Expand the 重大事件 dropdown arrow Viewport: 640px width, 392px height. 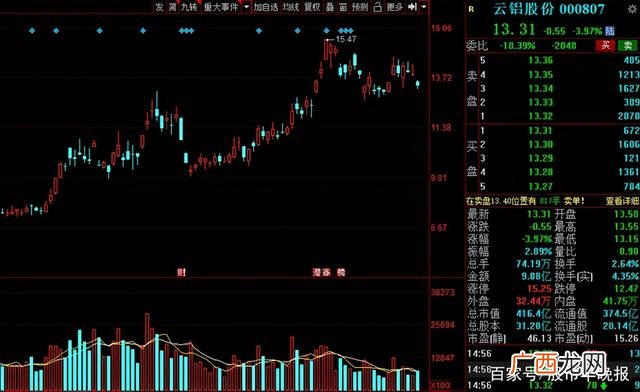[x=246, y=7]
